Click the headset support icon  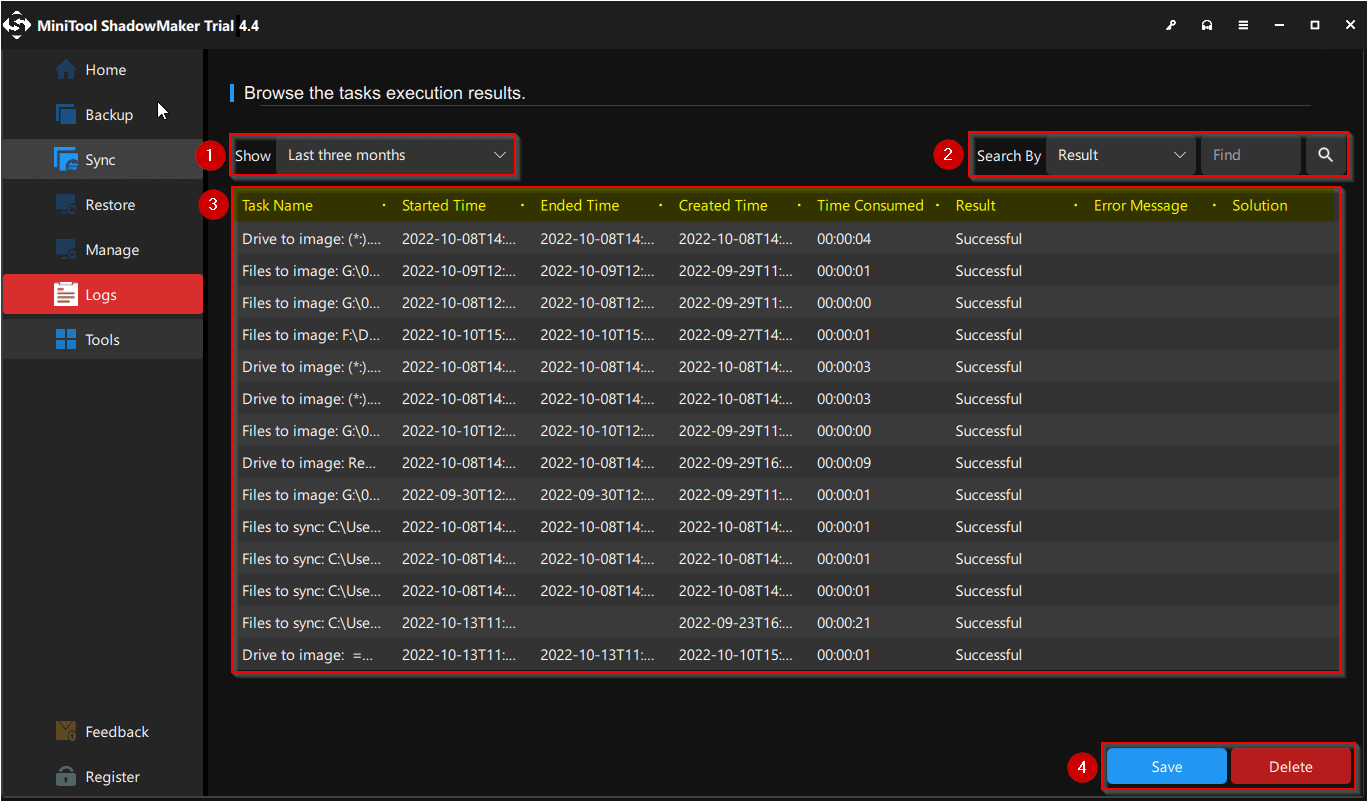[1207, 25]
